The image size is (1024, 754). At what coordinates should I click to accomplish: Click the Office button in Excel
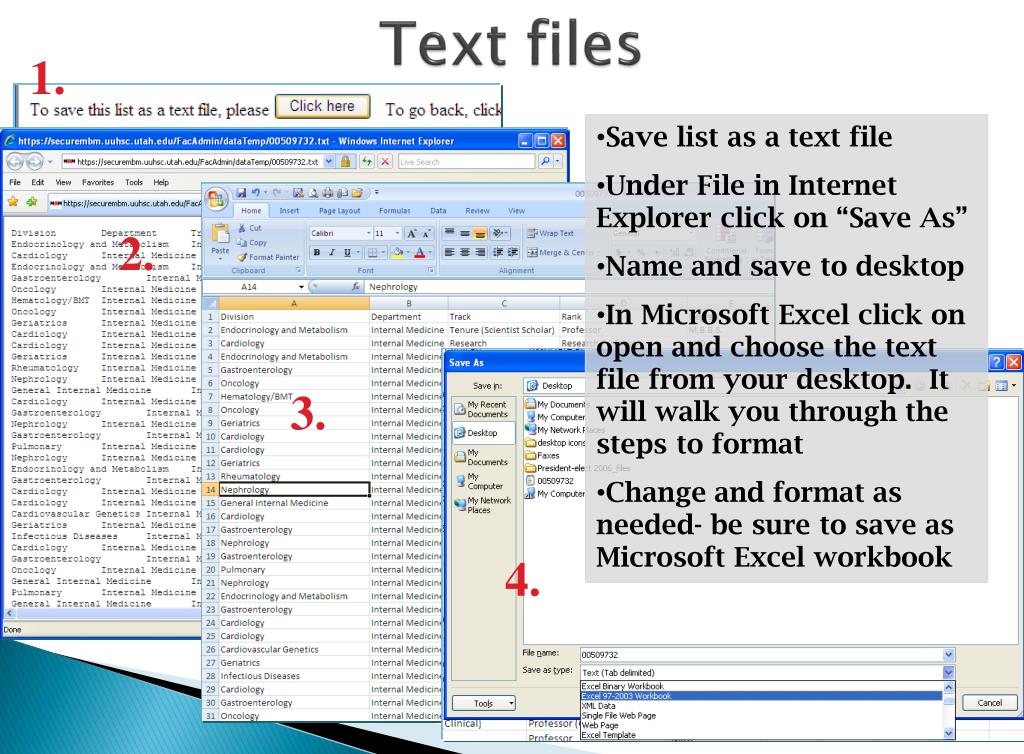click(x=216, y=198)
